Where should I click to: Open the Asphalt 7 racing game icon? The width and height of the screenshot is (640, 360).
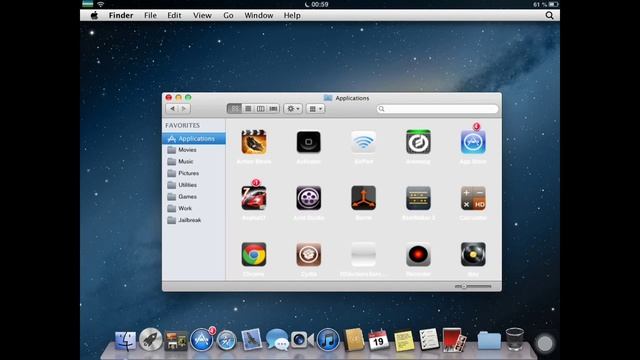[x=254, y=198]
